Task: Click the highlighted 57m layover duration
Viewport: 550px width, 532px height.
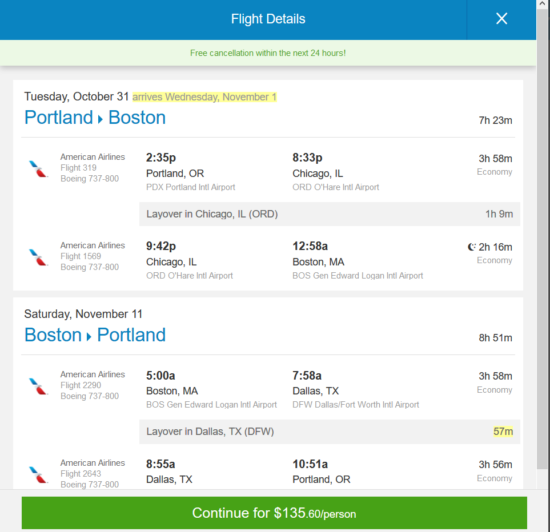Action: pyautogui.click(x=503, y=431)
